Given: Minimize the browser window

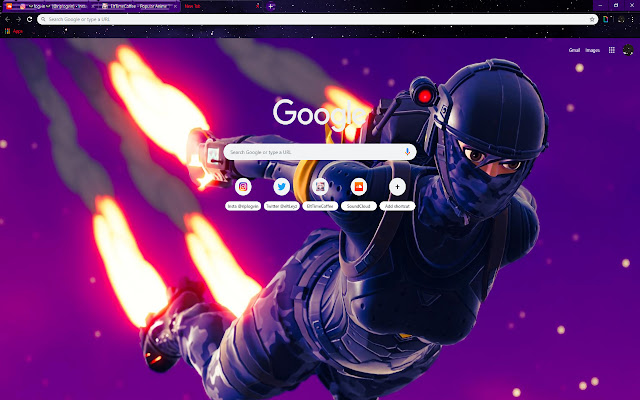Looking at the screenshot, I should (600, 5).
